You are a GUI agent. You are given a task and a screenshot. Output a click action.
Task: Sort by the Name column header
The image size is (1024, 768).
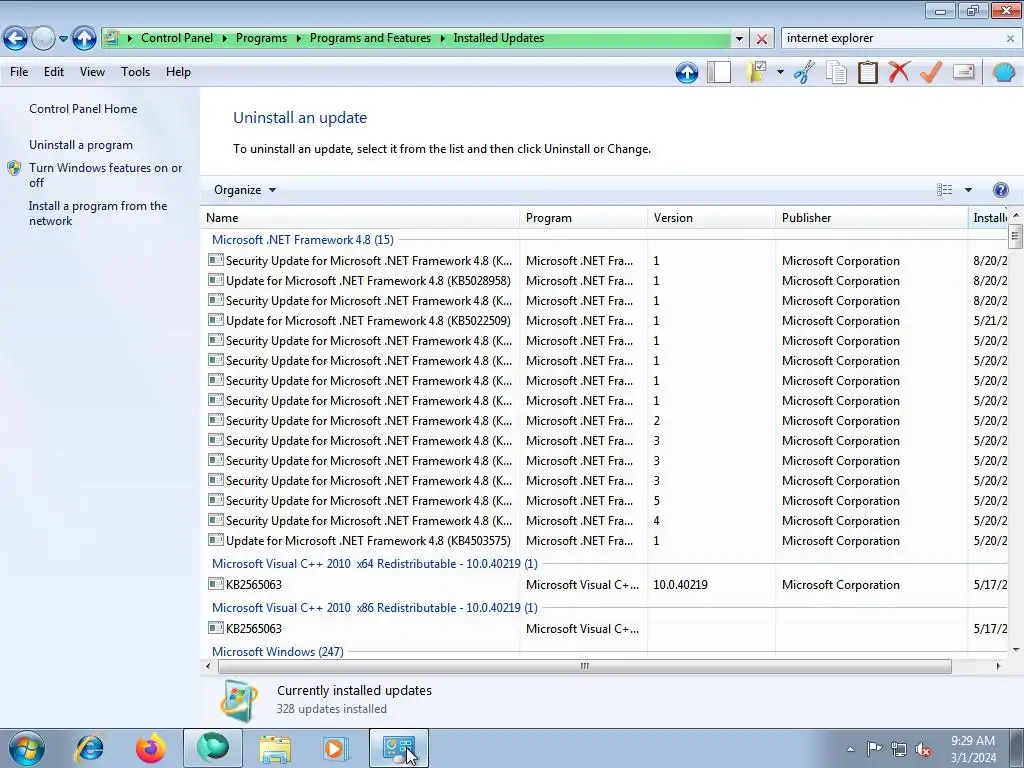click(x=360, y=217)
